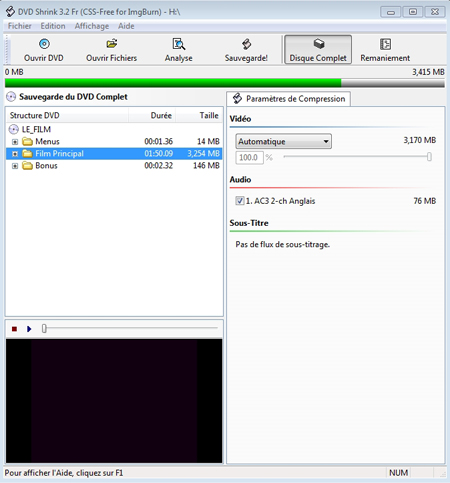Click the 00:02.32 Bonus duration
Screen dimensions: 450x483
tap(159, 166)
